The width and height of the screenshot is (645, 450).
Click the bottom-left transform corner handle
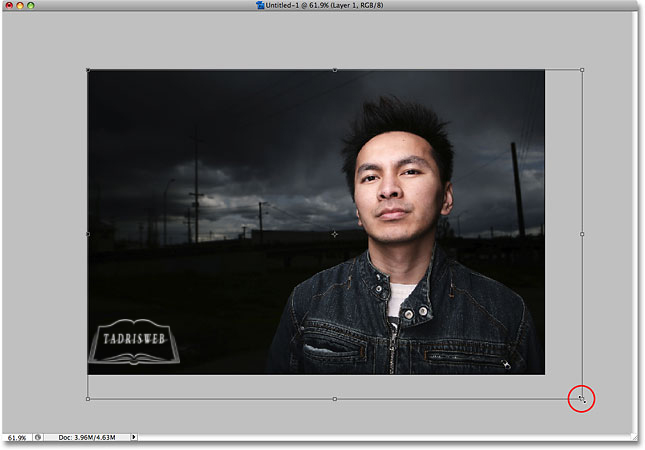88,399
